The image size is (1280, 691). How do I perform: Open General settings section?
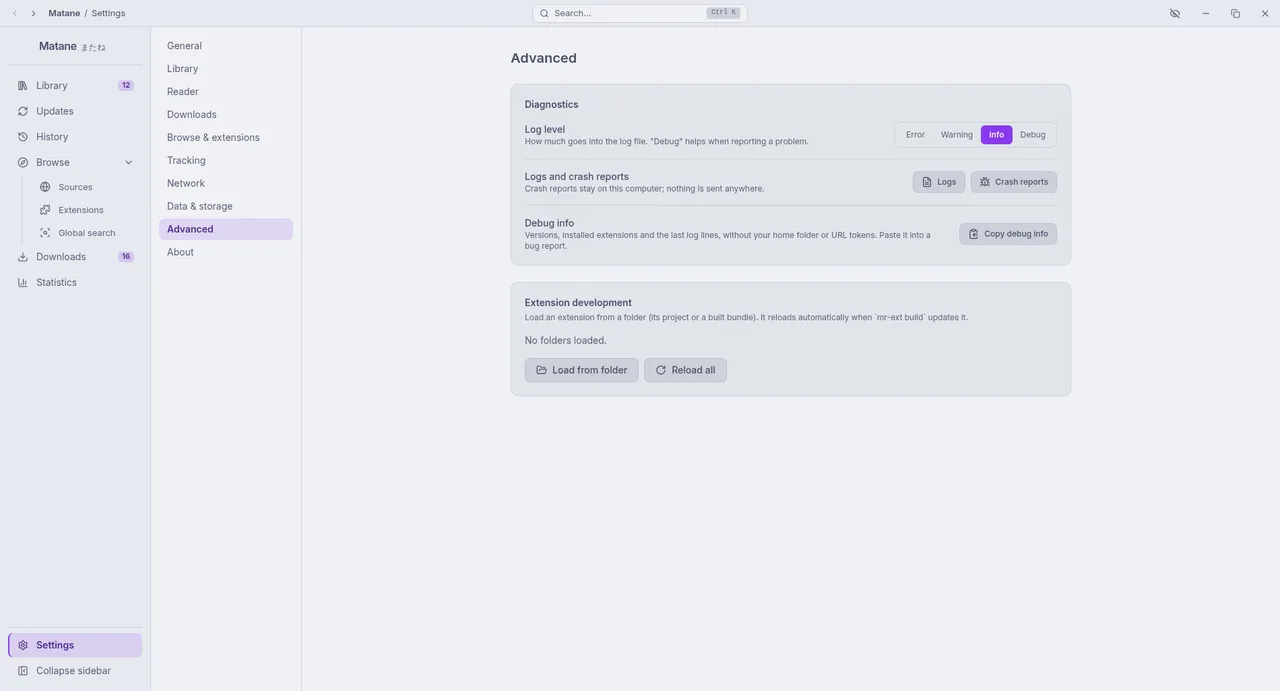click(x=226, y=46)
